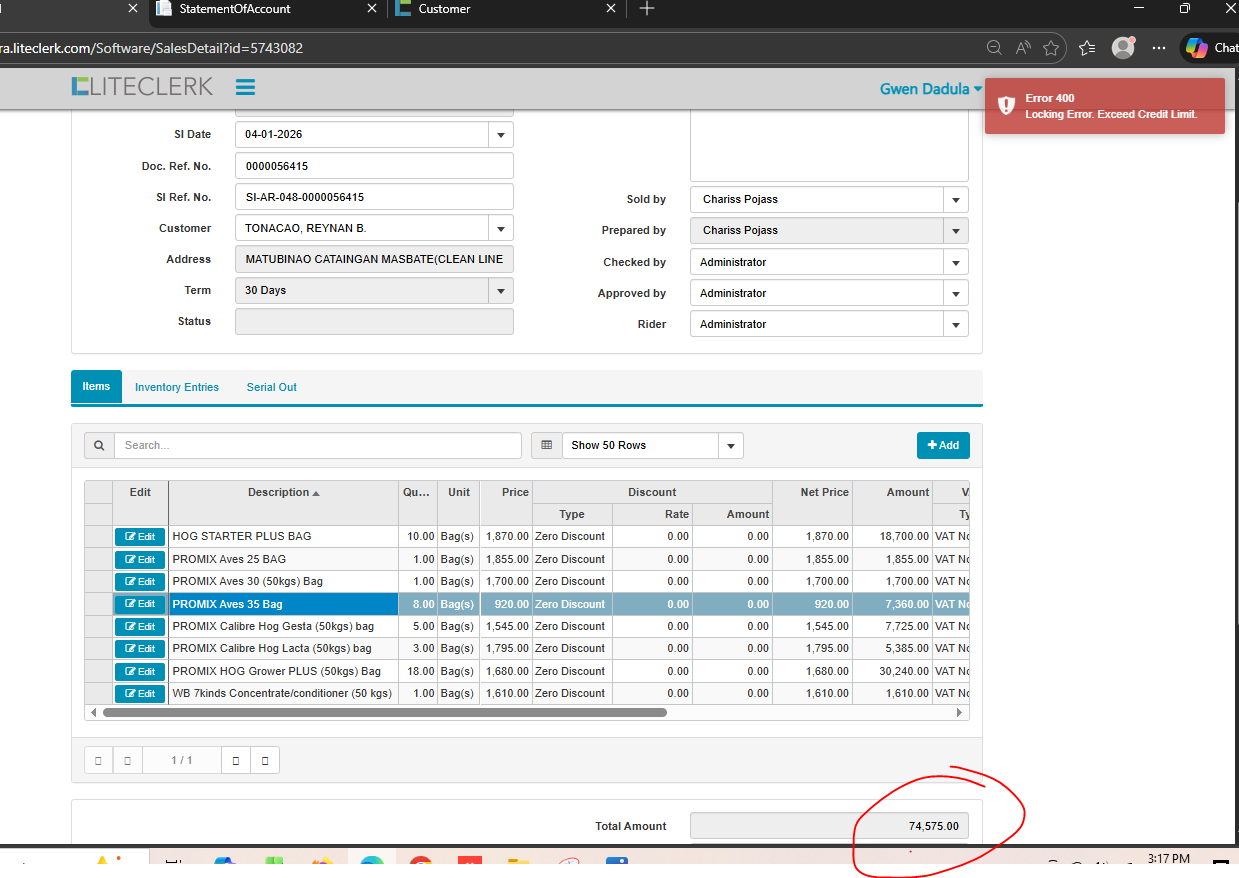Switch to the Serial Out tab
Image resolution: width=1239 pixels, height=878 pixels.
pyautogui.click(x=271, y=387)
